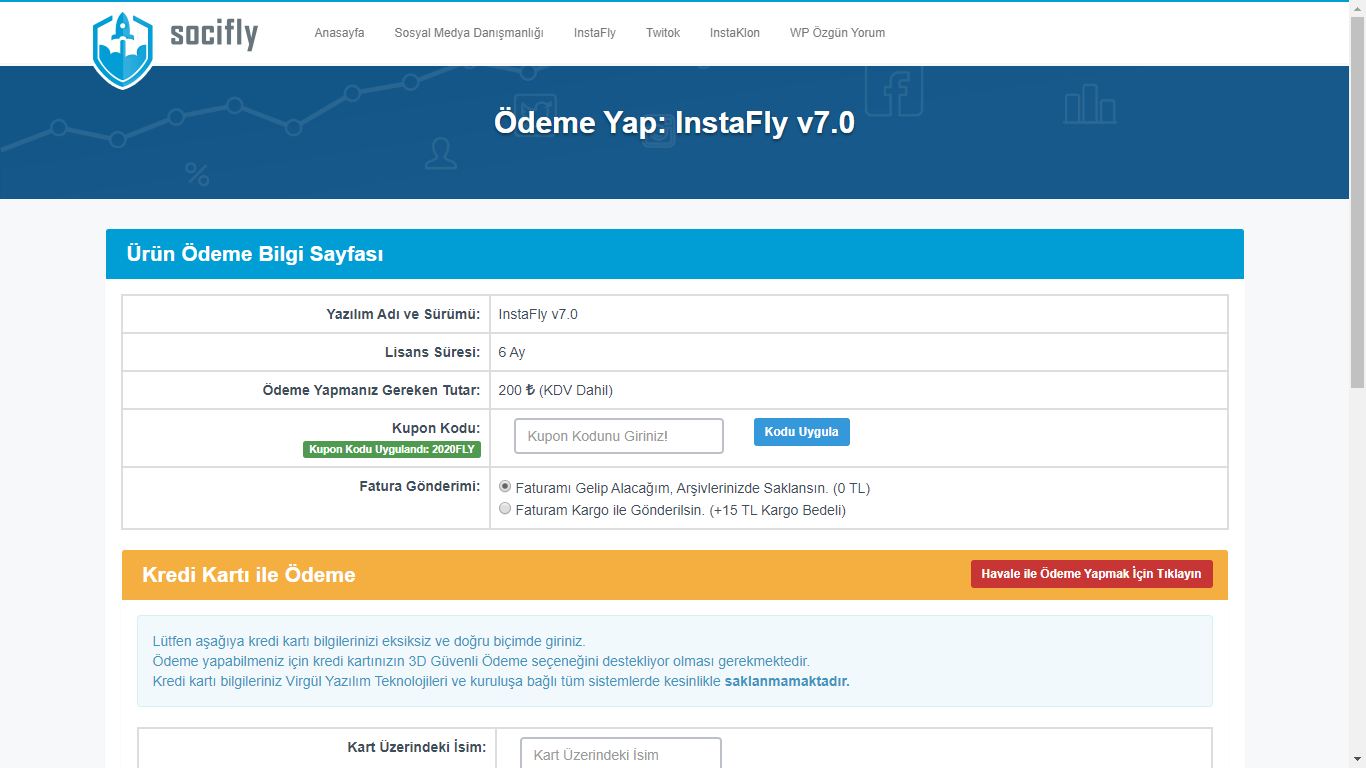Select Faturamı Gelip Alacağım radio option
This screenshot has width=1366, height=768.
coord(505,487)
